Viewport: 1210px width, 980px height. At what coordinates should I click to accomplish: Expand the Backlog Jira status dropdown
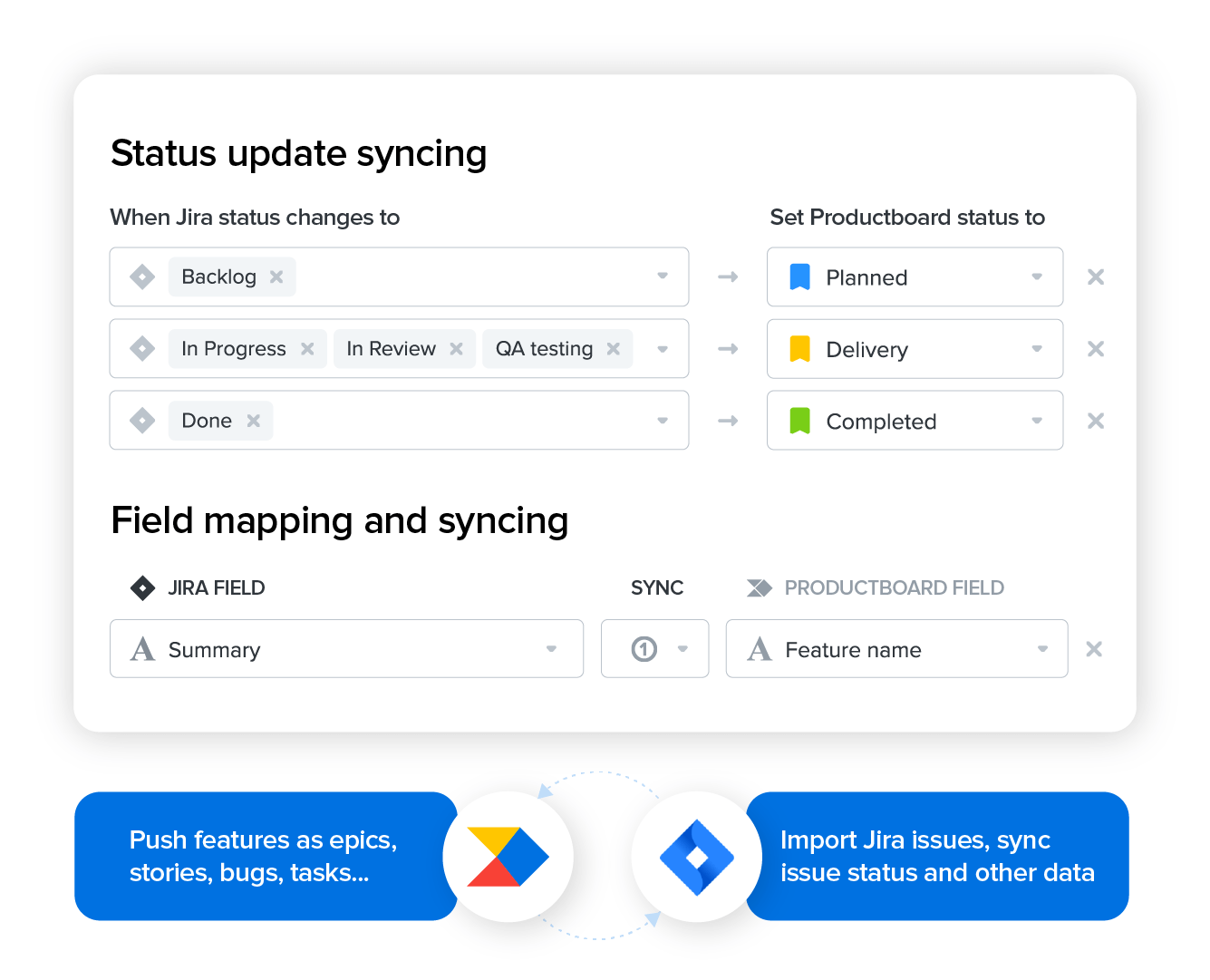[x=663, y=277]
